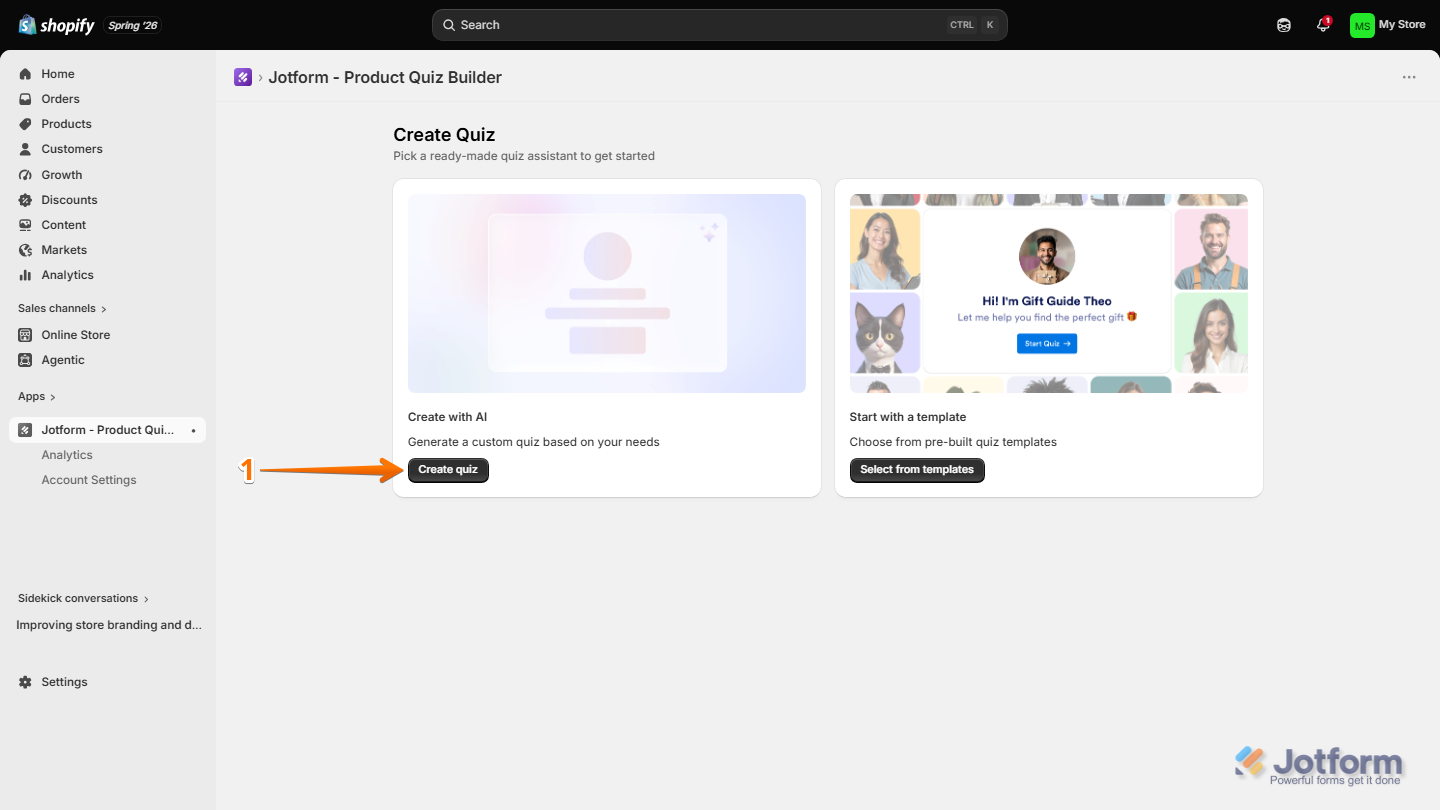Image resolution: width=1440 pixels, height=810 pixels.
Task: Click the Products tag icon
Action: click(26, 124)
